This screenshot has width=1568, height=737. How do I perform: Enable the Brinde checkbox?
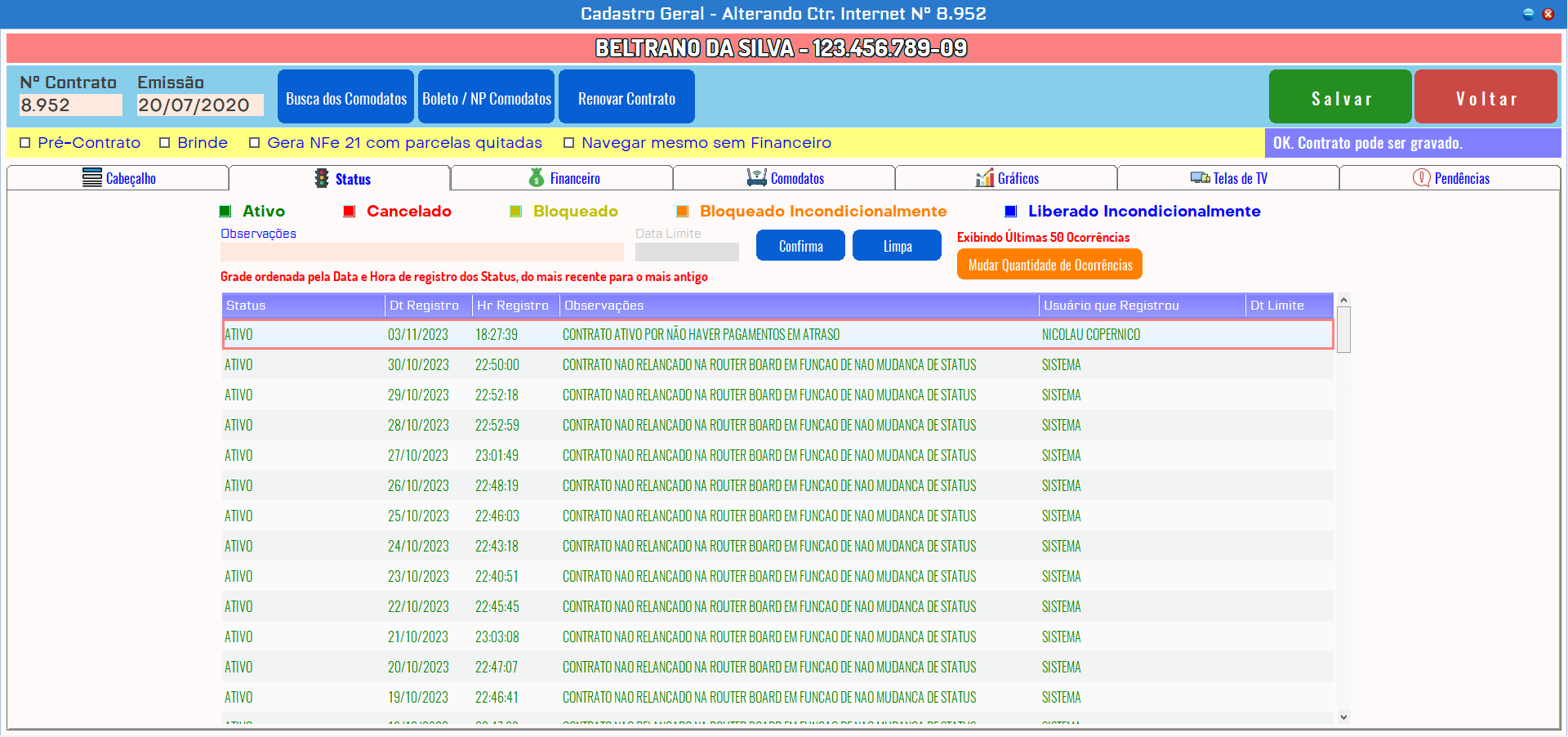[x=165, y=143]
